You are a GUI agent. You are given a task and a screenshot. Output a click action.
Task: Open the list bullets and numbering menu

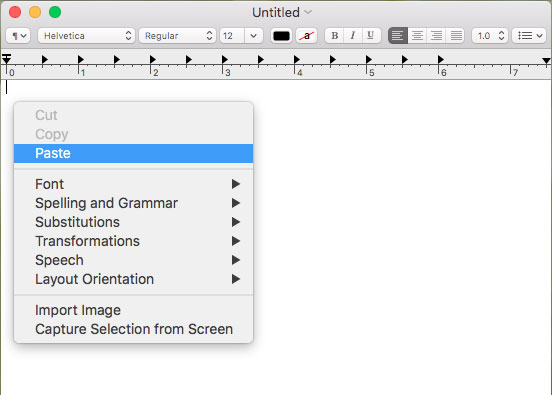click(x=529, y=36)
